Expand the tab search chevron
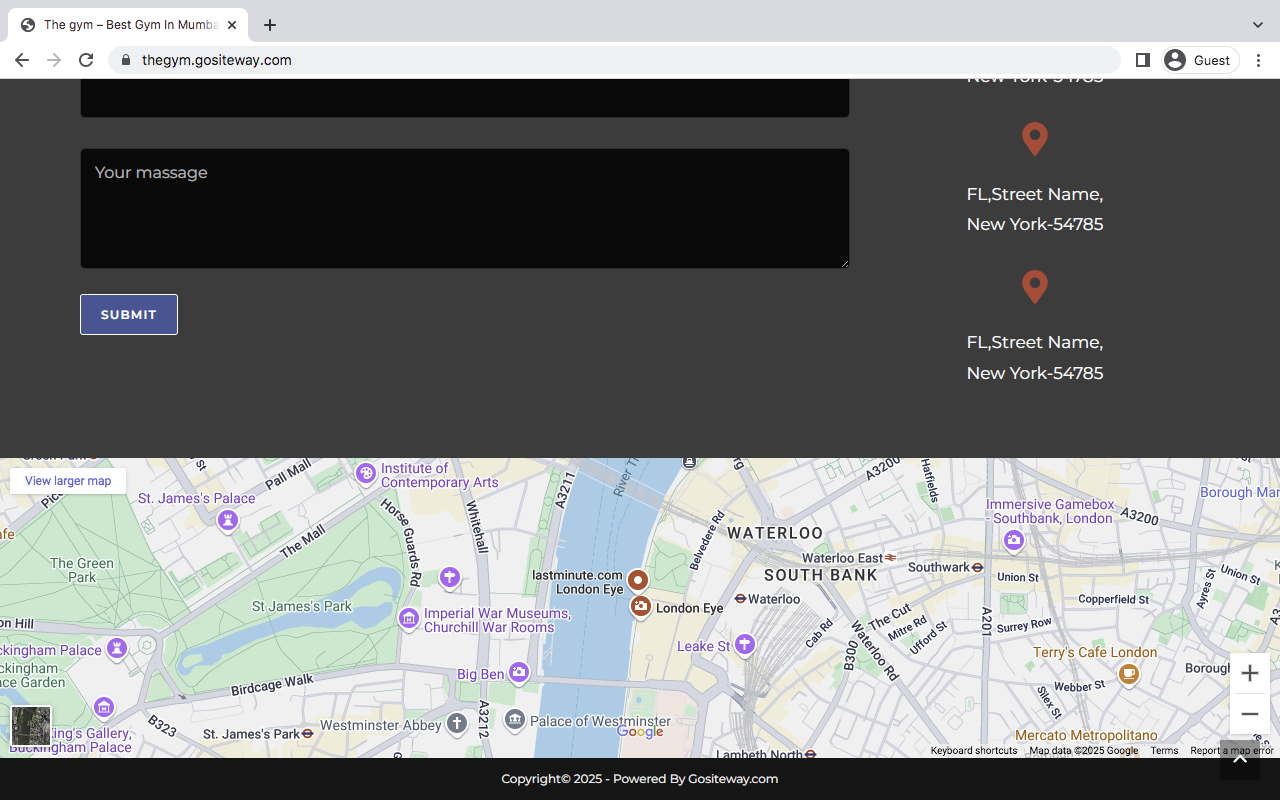 [1258, 25]
